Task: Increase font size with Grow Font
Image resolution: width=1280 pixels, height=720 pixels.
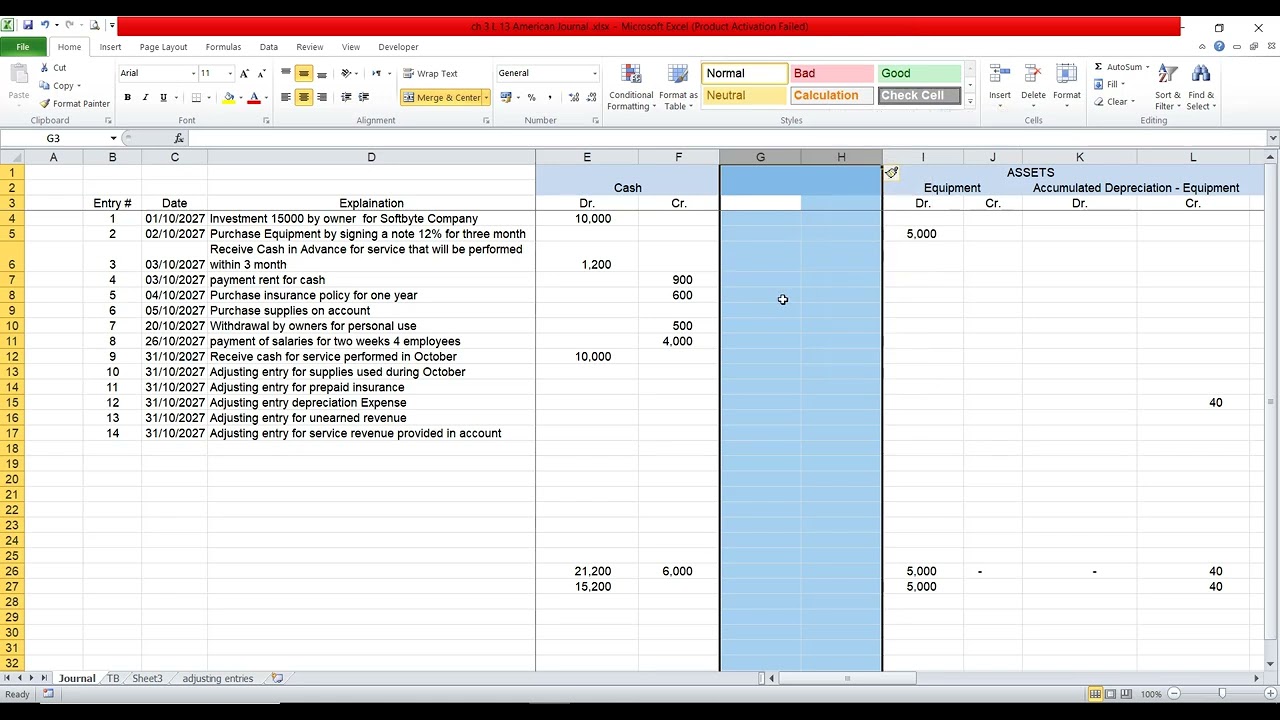Action: [244, 73]
